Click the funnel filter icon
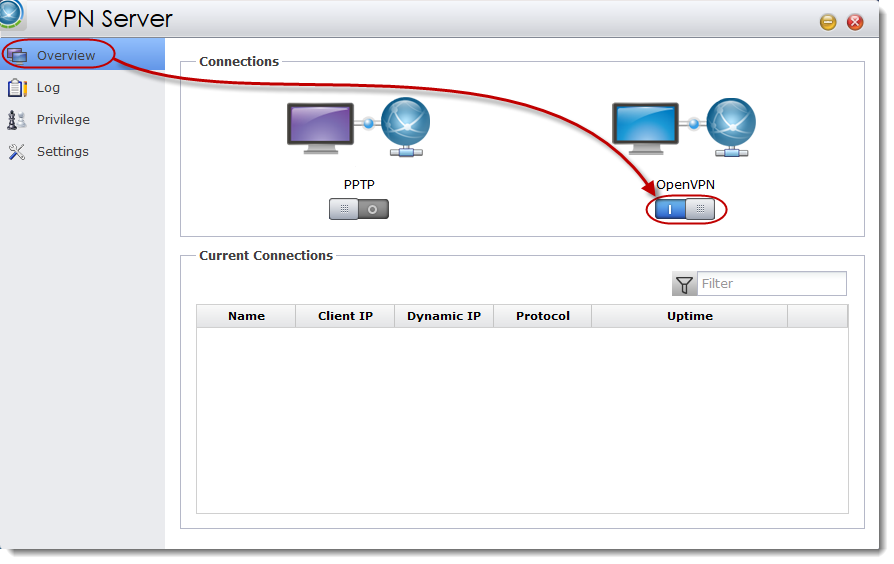 684,284
